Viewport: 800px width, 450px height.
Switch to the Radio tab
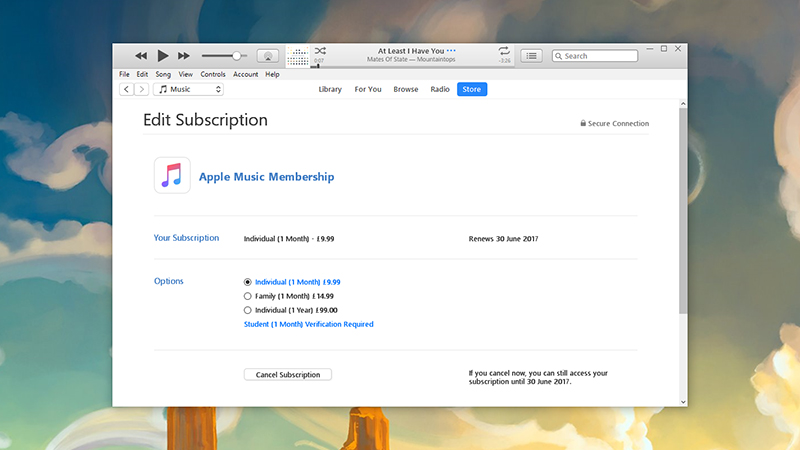[440, 89]
